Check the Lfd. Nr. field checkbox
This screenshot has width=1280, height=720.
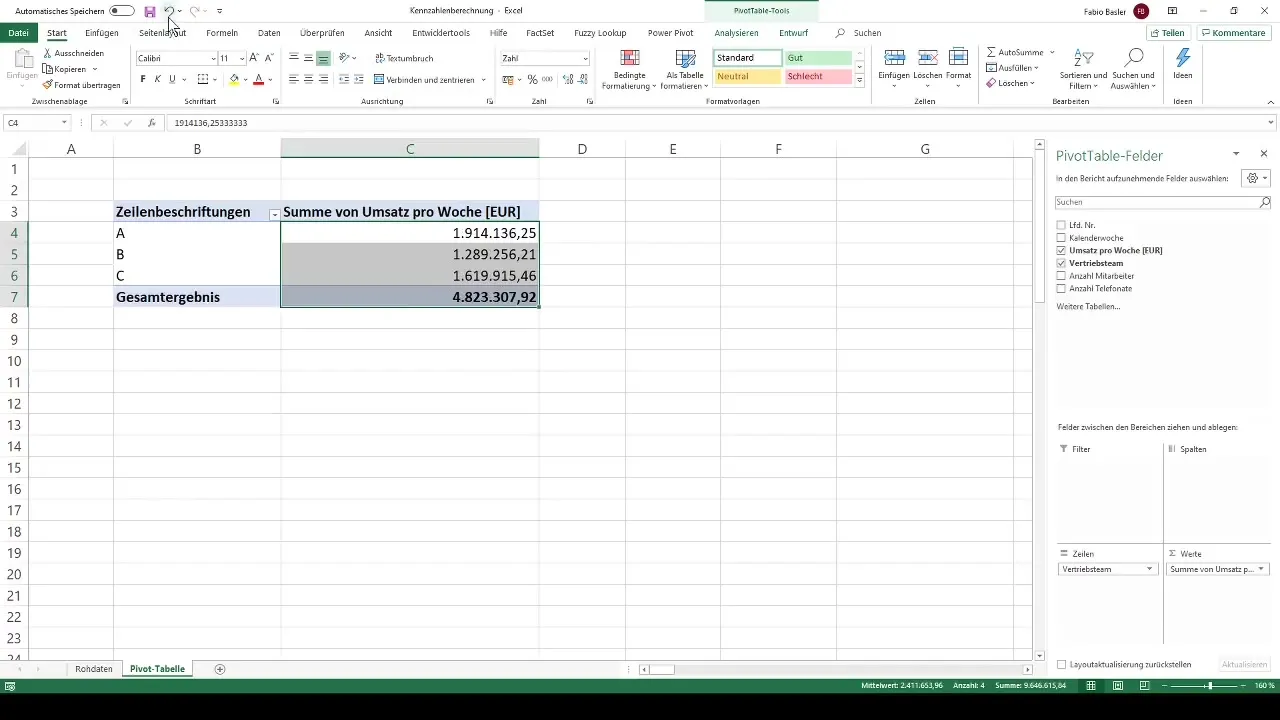(x=1061, y=225)
